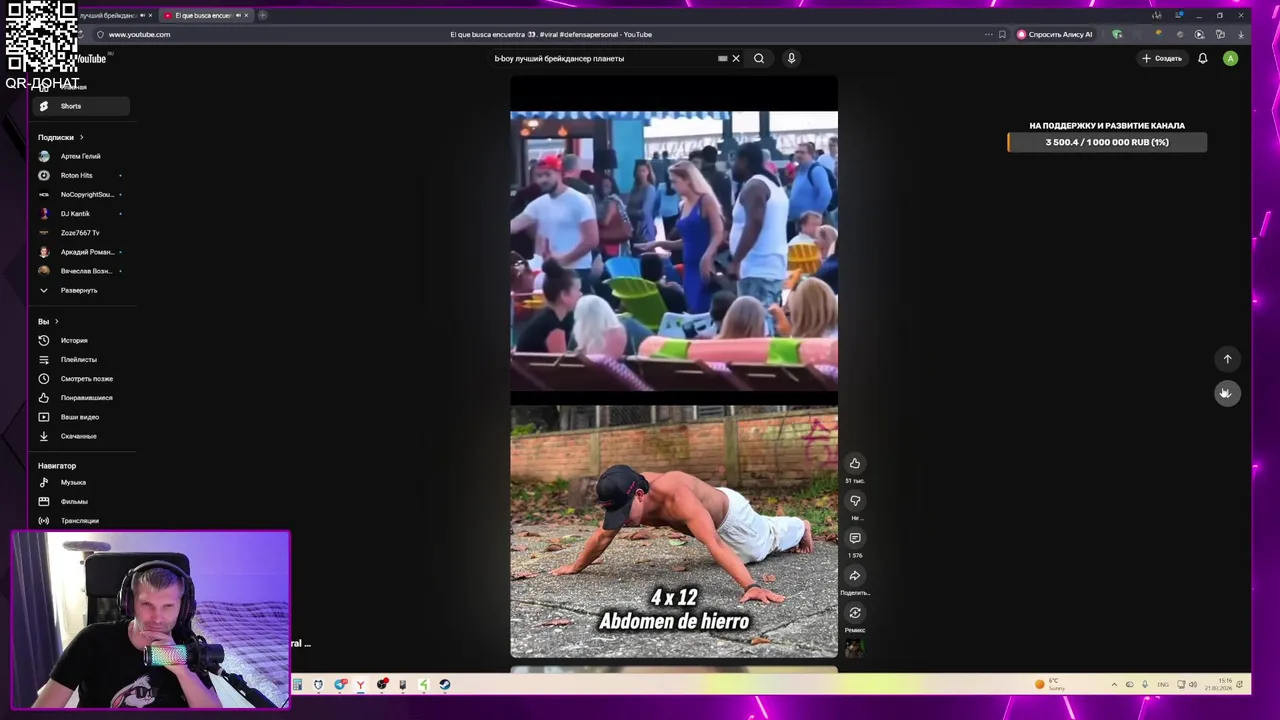Go to the next Short arrow
1280x720 pixels.
(x=1227, y=393)
